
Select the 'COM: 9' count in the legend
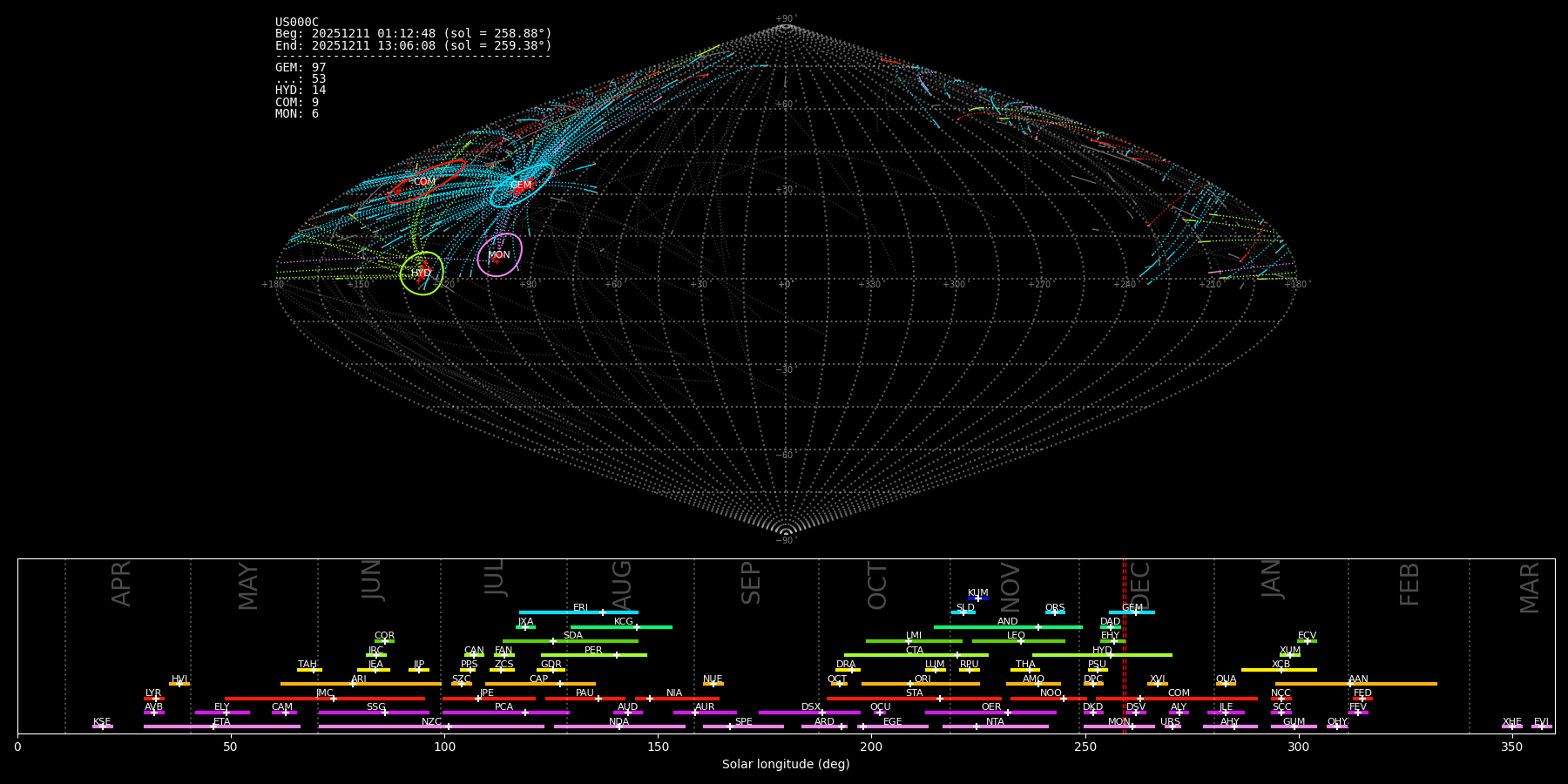pyautogui.click(x=297, y=103)
